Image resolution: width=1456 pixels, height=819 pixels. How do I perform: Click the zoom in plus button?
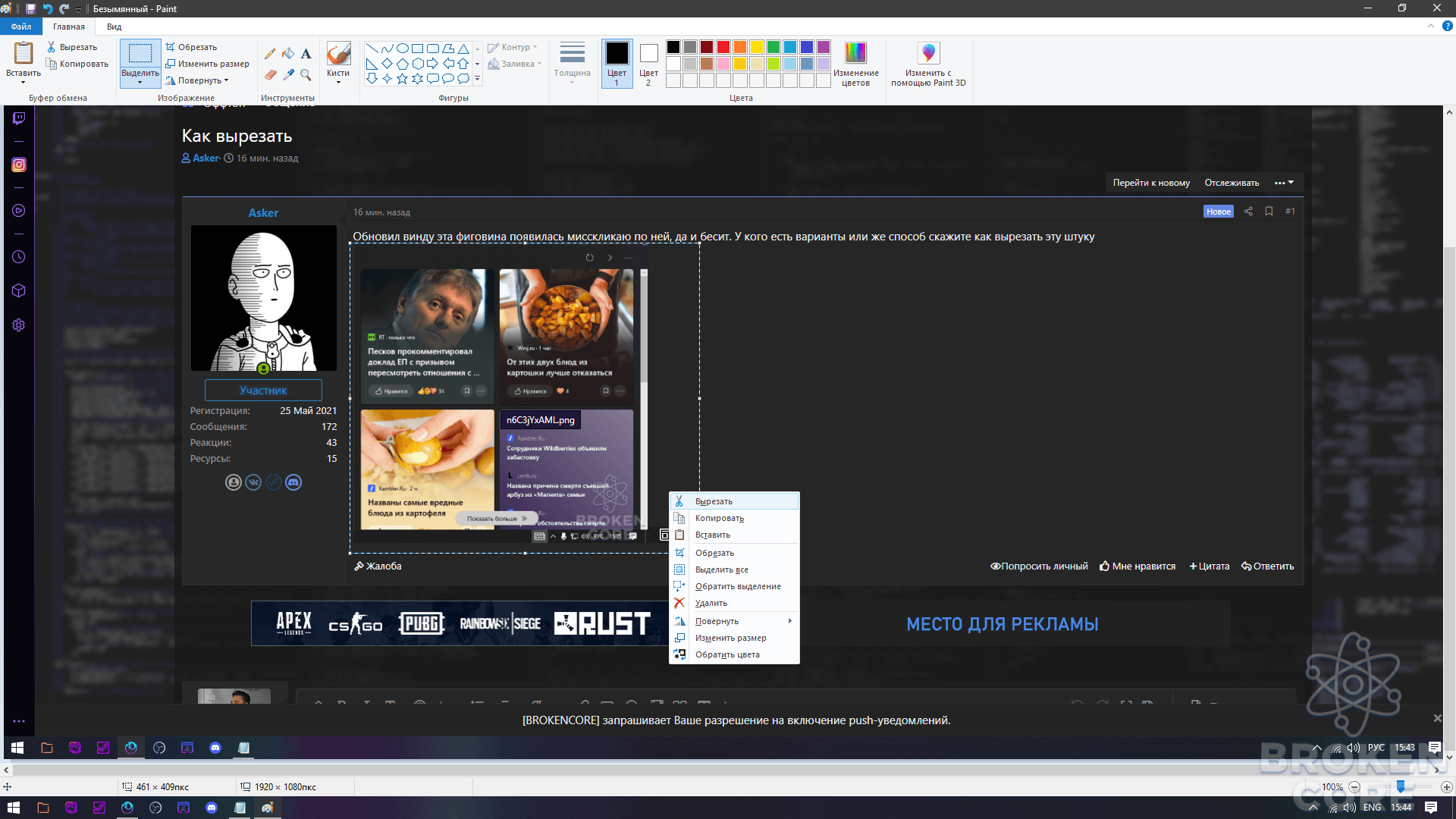[1446, 787]
